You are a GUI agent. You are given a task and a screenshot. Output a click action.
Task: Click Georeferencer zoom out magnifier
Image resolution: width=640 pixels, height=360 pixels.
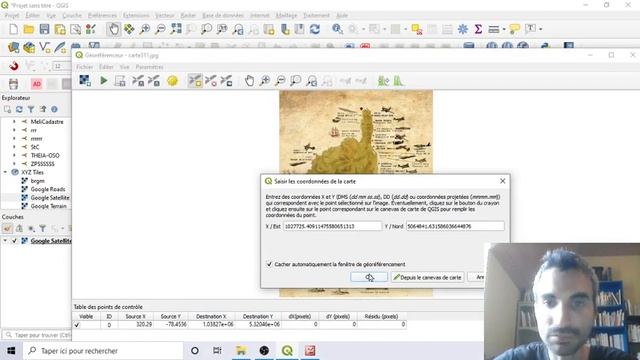tap(280, 81)
